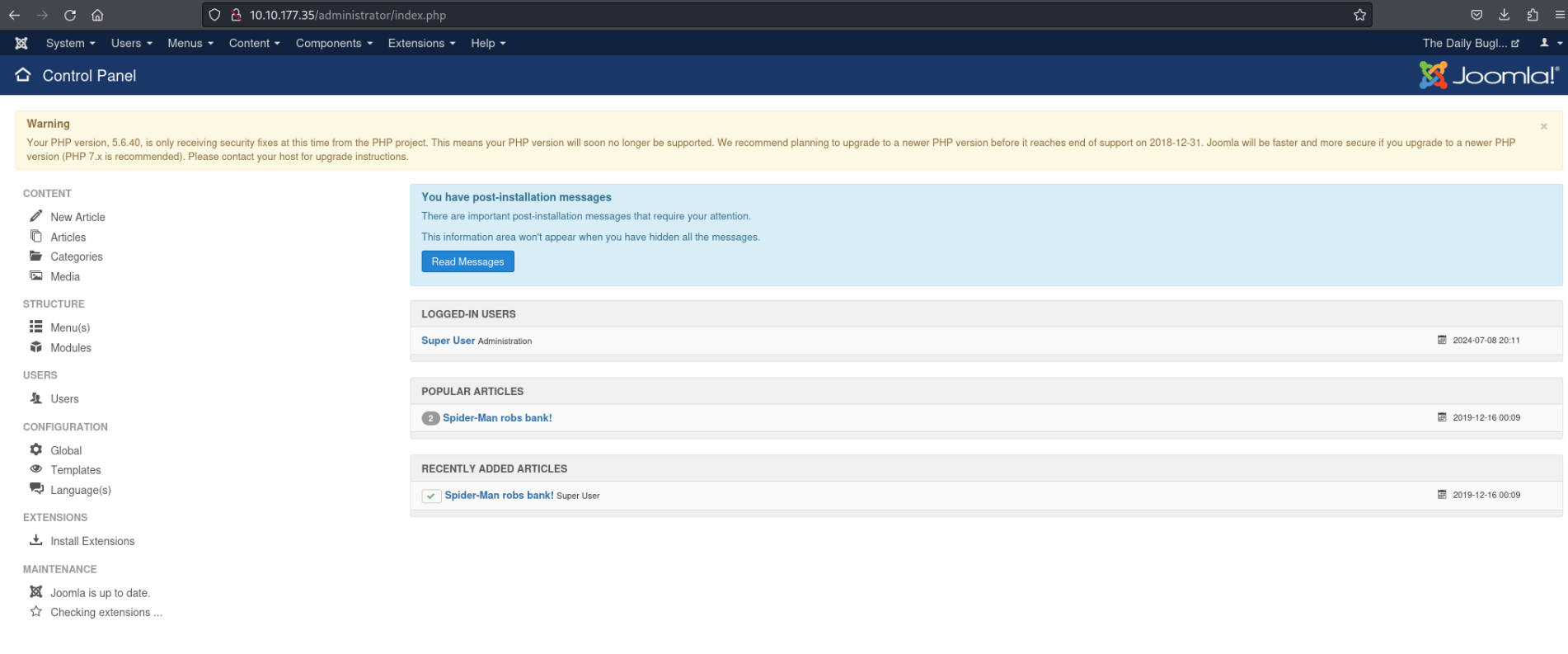Dismiss the PHP version warning
Screen dimensions: 1568x654
(1543, 126)
